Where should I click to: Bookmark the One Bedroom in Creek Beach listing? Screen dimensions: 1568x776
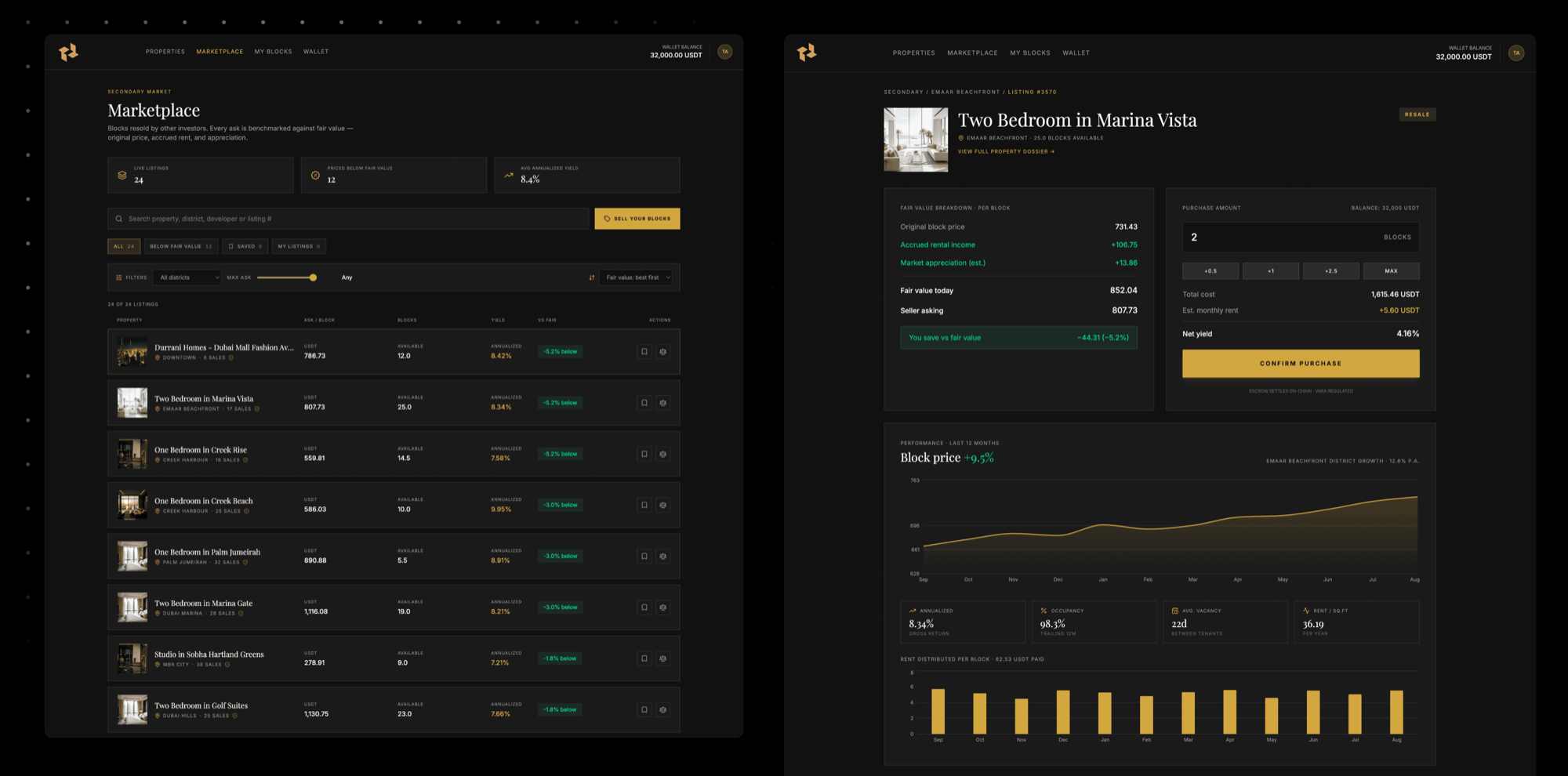click(644, 505)
